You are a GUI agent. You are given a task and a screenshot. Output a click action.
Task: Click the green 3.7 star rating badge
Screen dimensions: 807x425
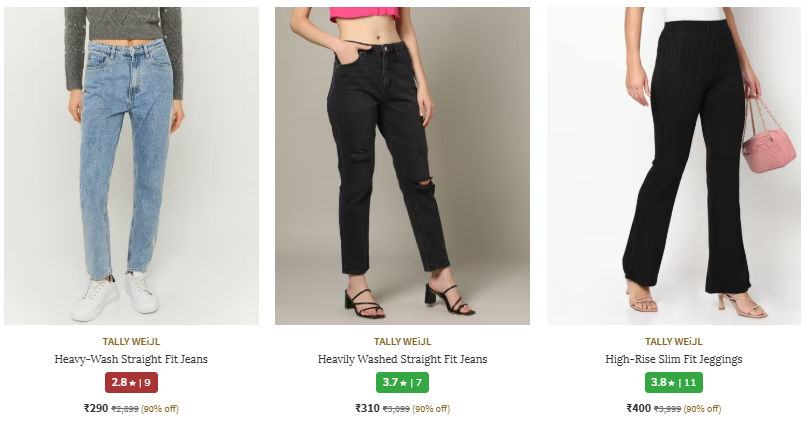(x=402, y=382)
